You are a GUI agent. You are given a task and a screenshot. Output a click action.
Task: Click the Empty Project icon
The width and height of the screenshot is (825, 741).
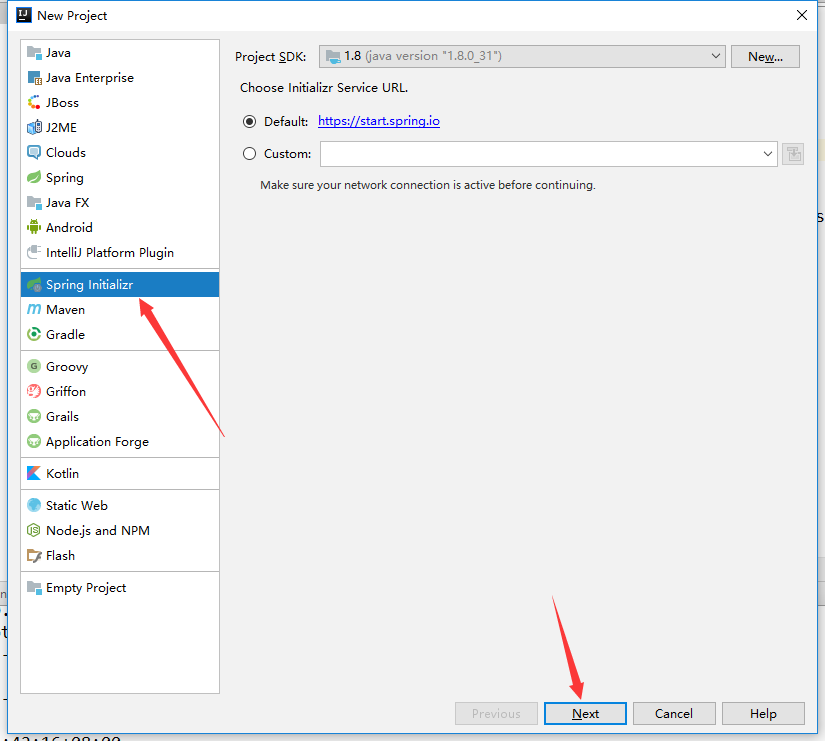(x=34, y=588)
